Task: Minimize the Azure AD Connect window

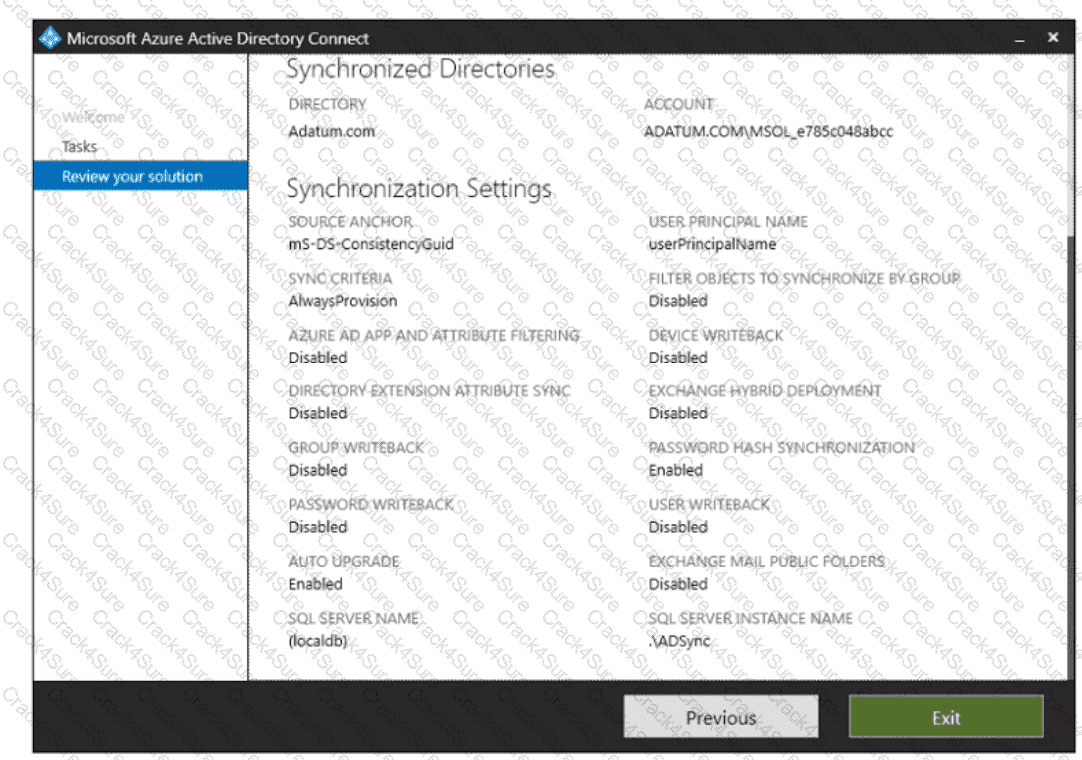Action: click(1019, 38)
